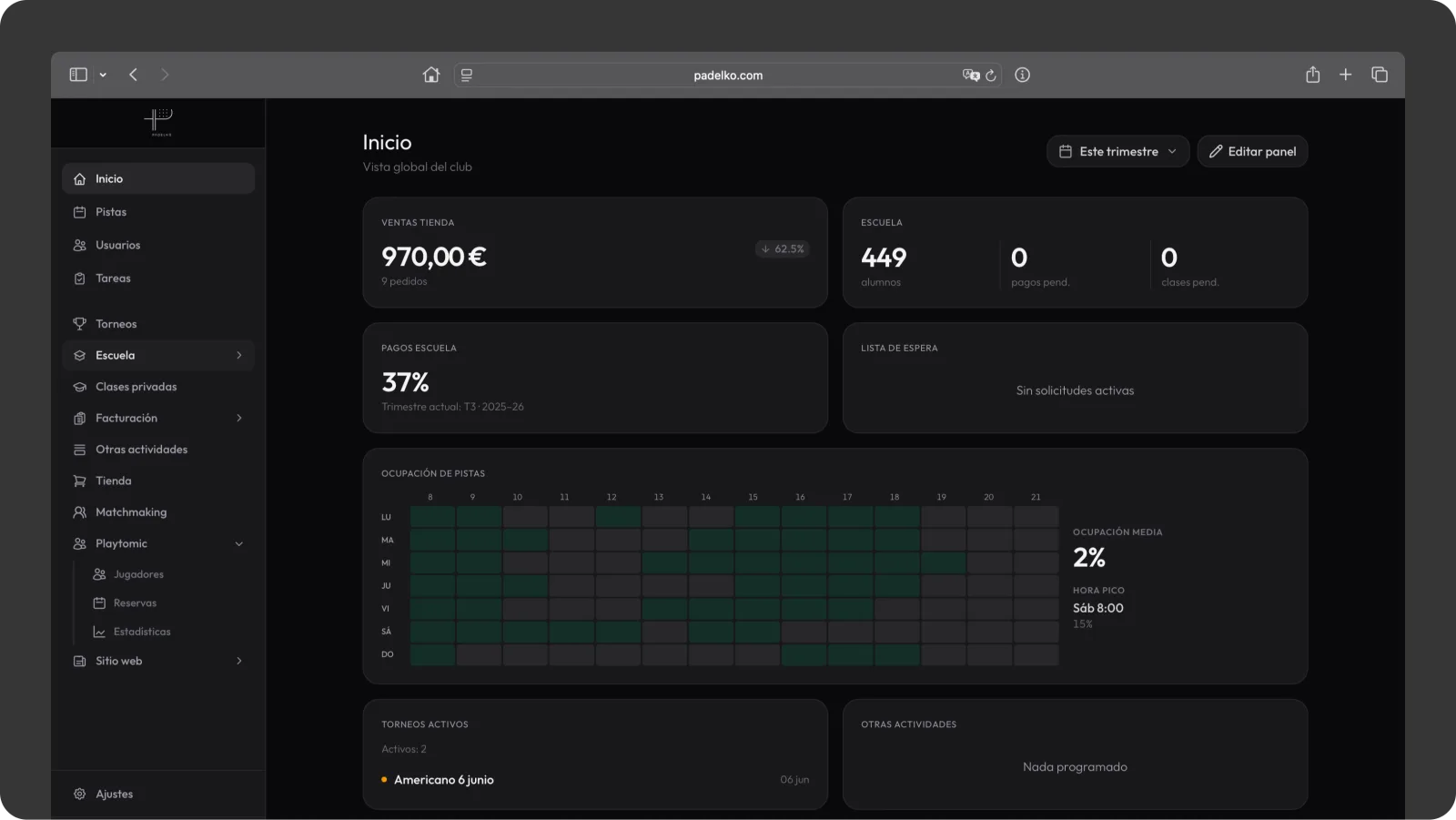Click the browser home icon
The image size is (1456, 820).
tap(431, 75)
